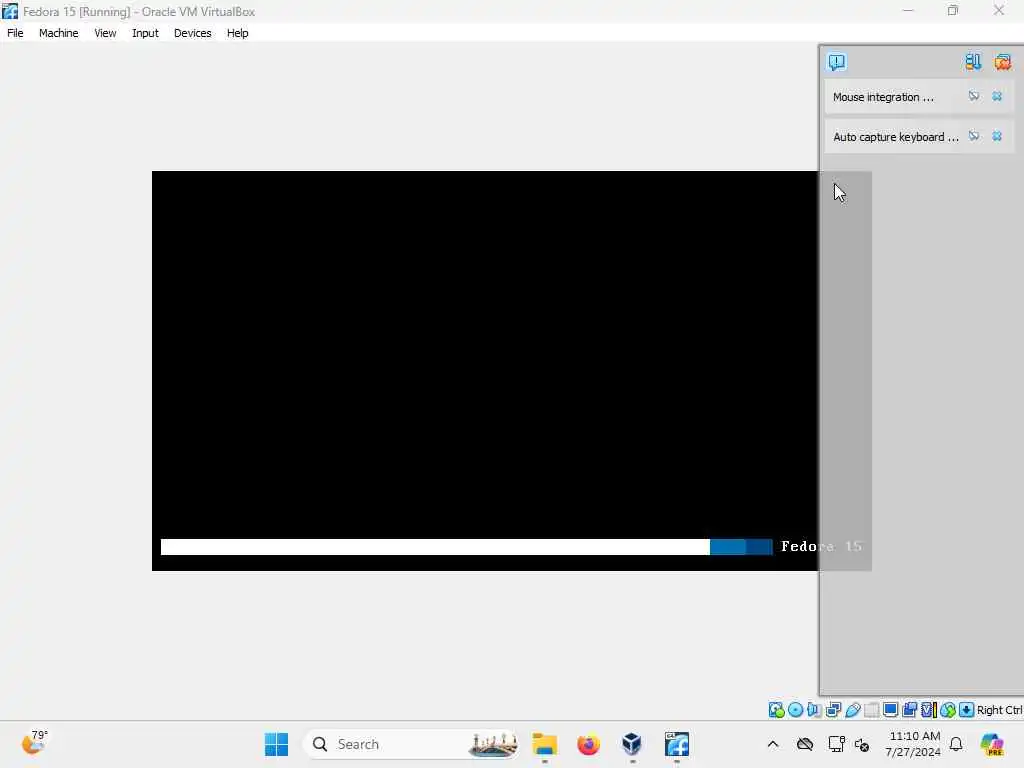Click the notification order toggle icon

(973, 62)
